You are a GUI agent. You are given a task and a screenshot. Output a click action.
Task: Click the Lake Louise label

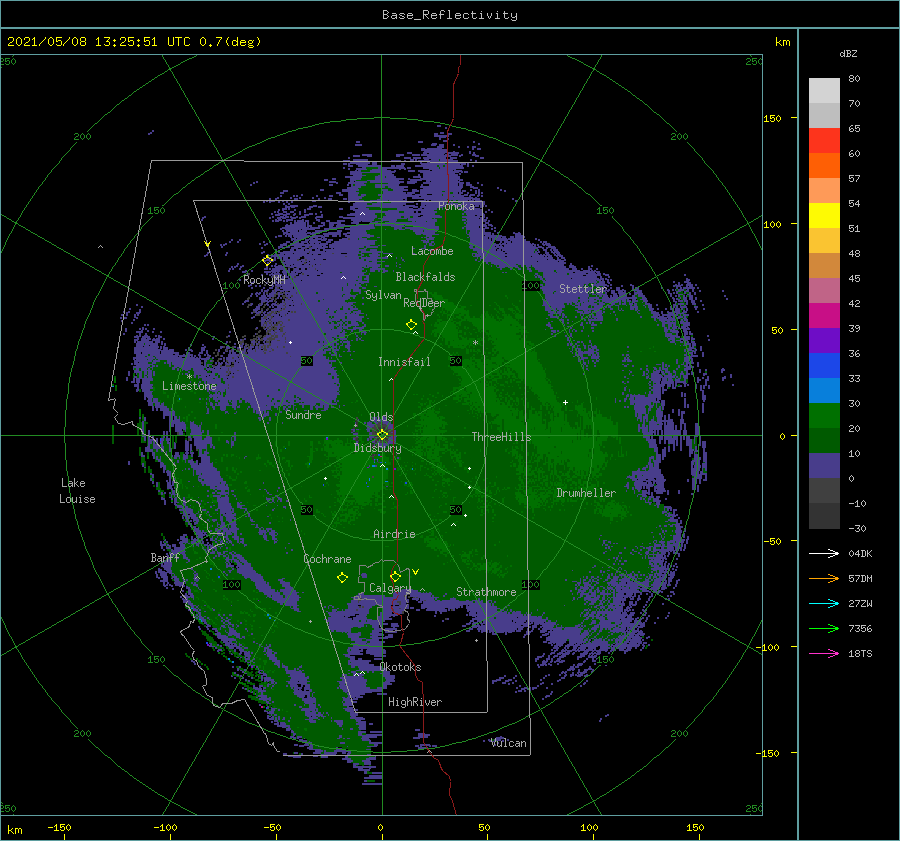pos(77,491)
